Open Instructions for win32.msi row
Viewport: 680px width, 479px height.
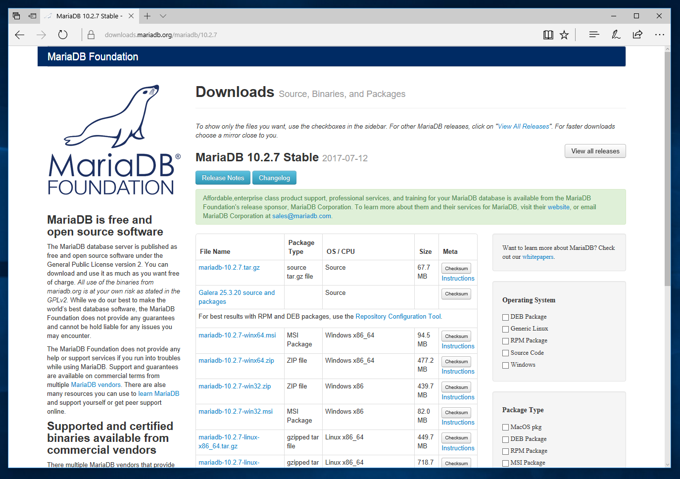[458, 422]
